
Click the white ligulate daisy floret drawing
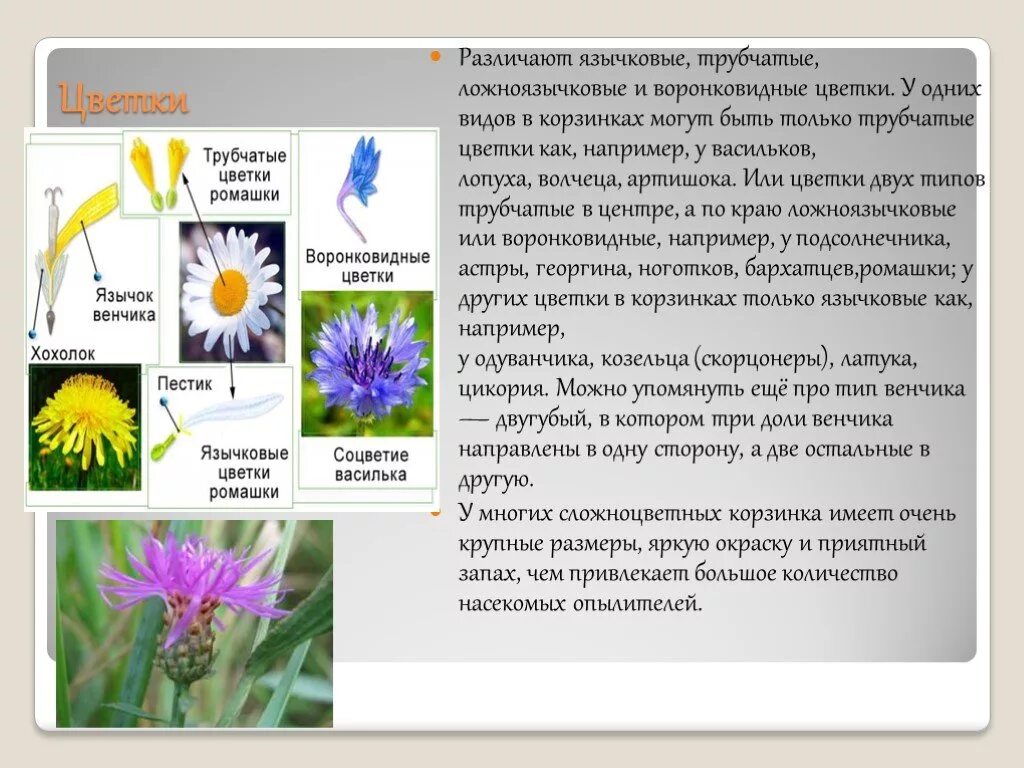click(219, 425)
